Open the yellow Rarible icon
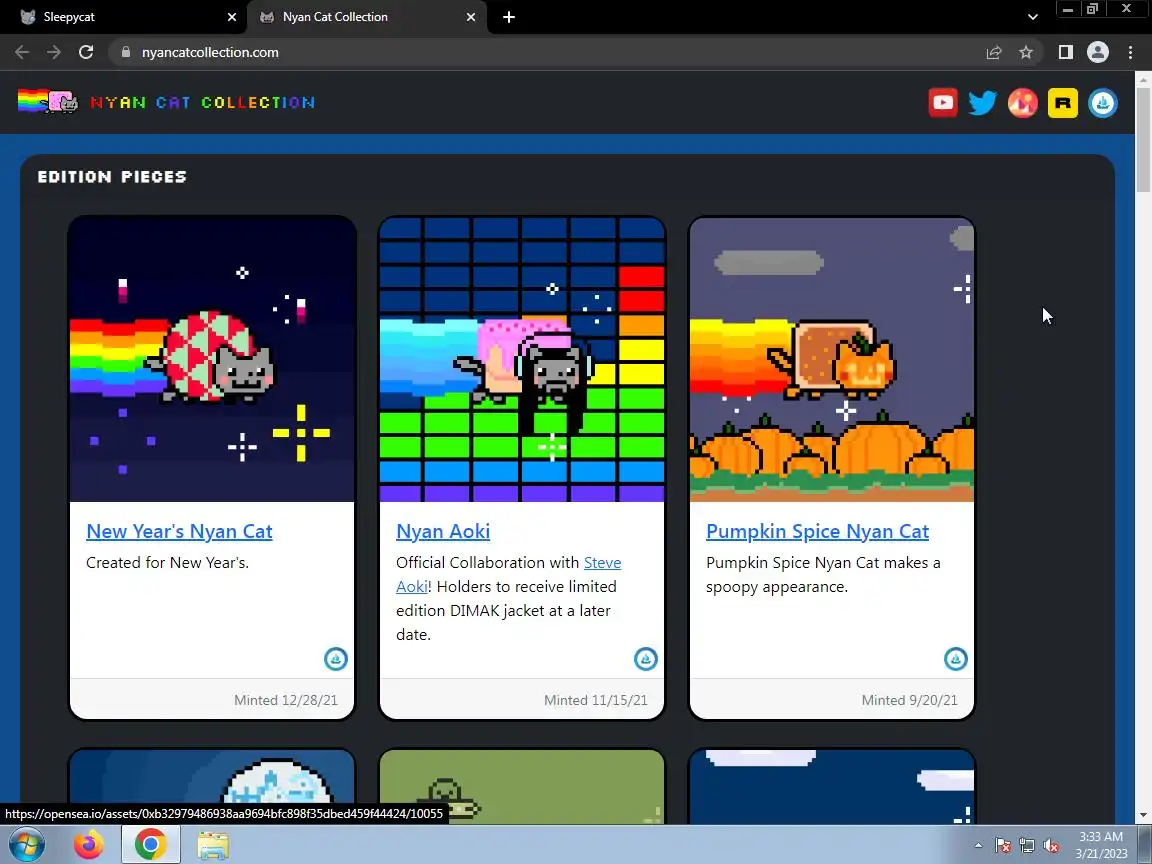The height and width of the screenshot is (864, 1152). coord(1062,102)
